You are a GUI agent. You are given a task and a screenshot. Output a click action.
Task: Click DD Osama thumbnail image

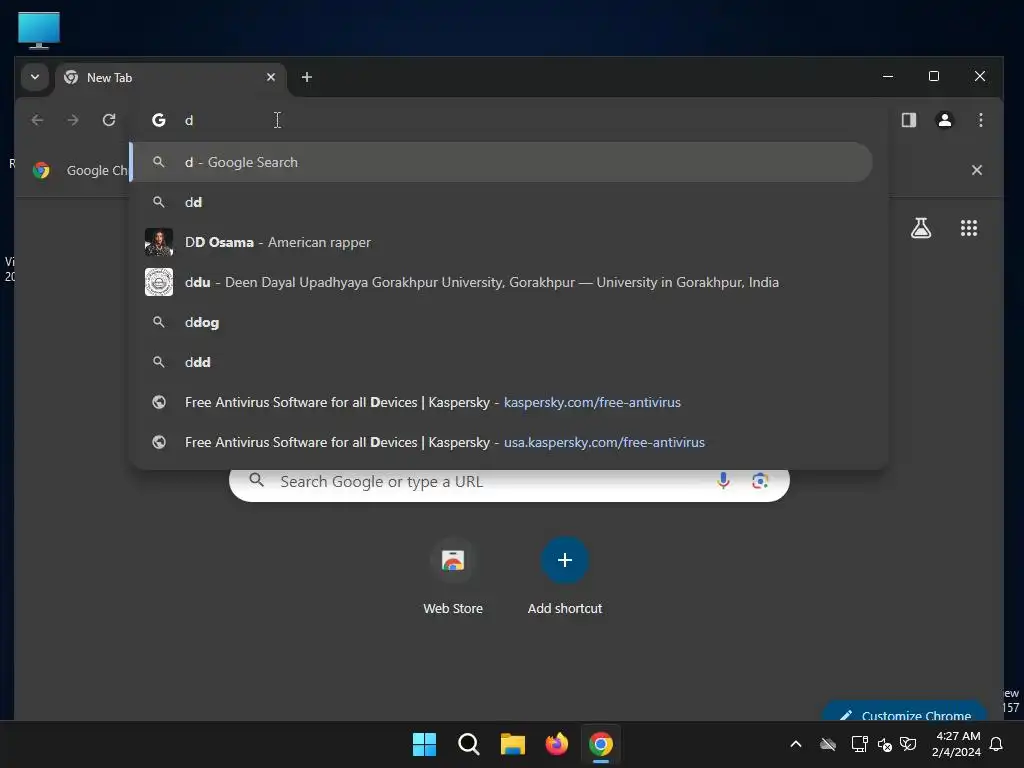(159, 242)
